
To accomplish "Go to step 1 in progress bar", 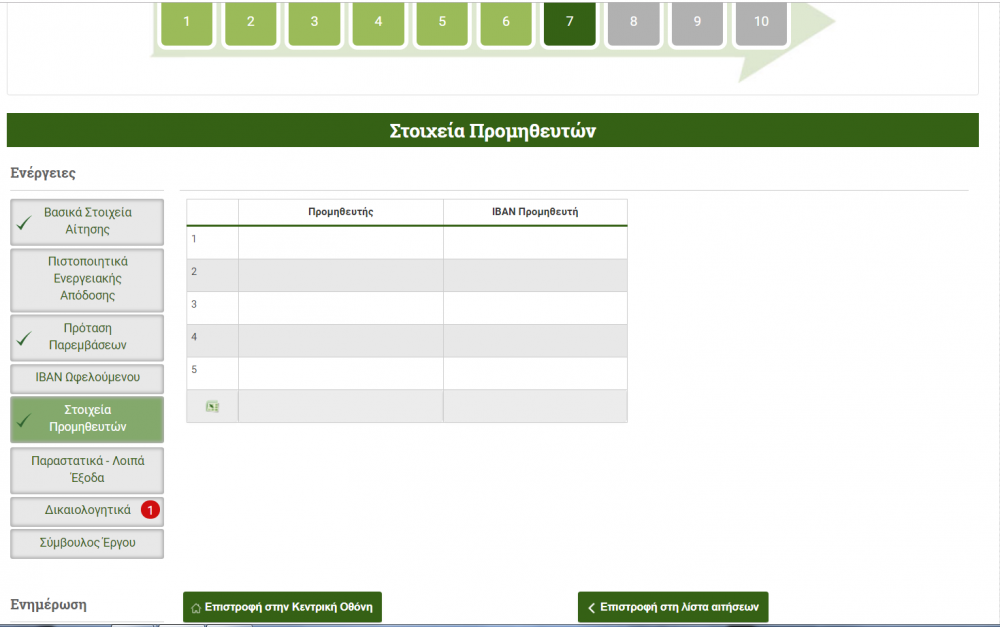I will pos(186,22).
